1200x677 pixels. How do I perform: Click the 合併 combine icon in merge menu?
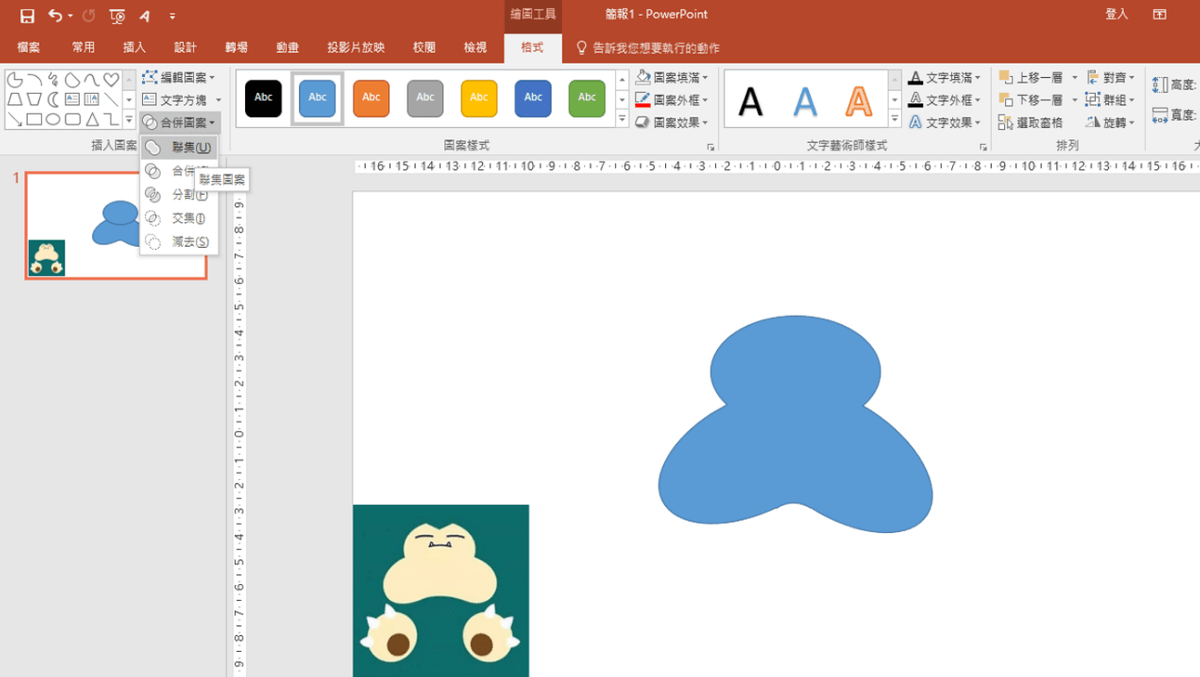[x=153, y=171]
